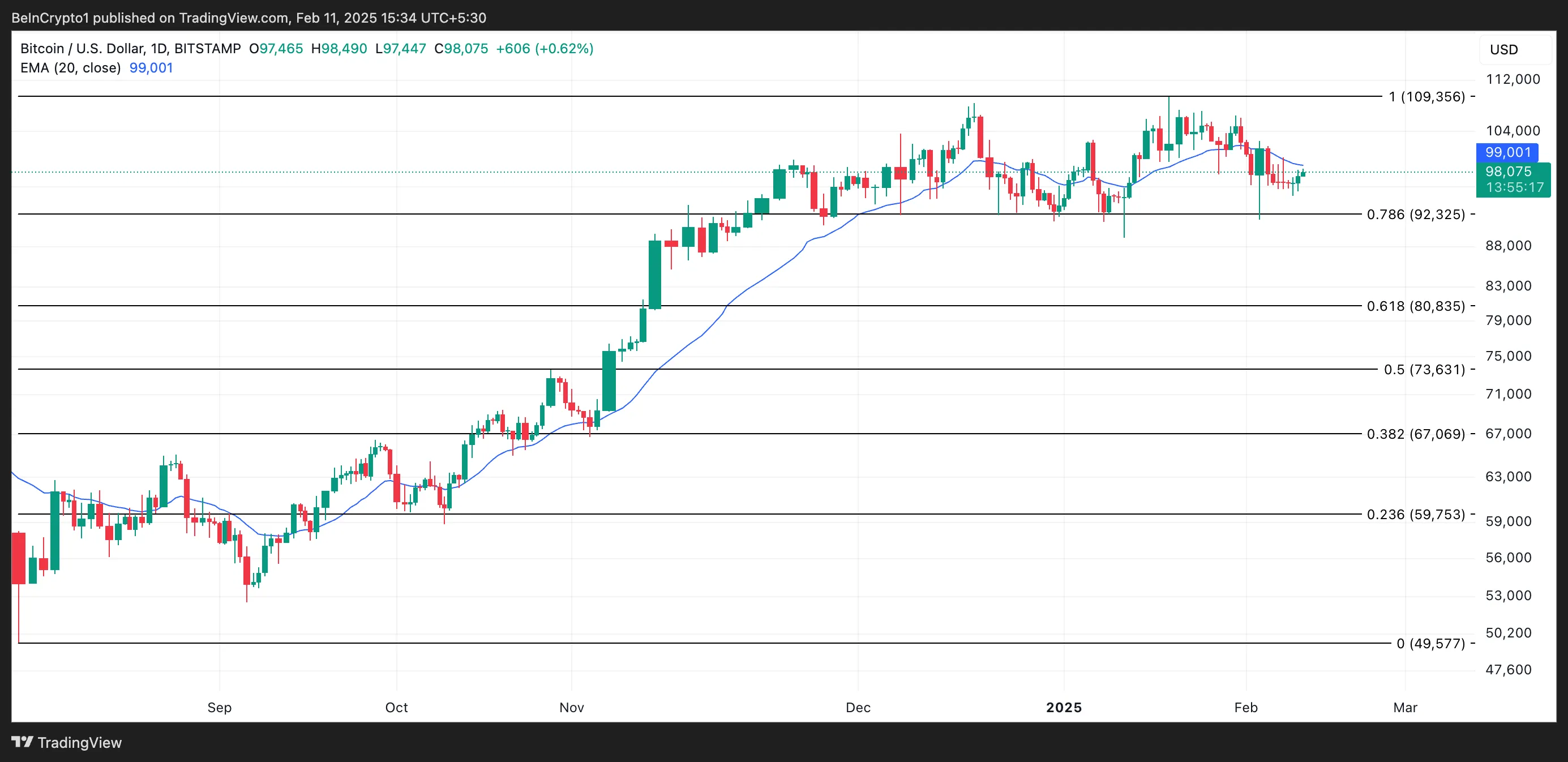Click the blue EMA value 99,001 in legend
Screen dimensions: 1568x762
(x=151, y=67)
